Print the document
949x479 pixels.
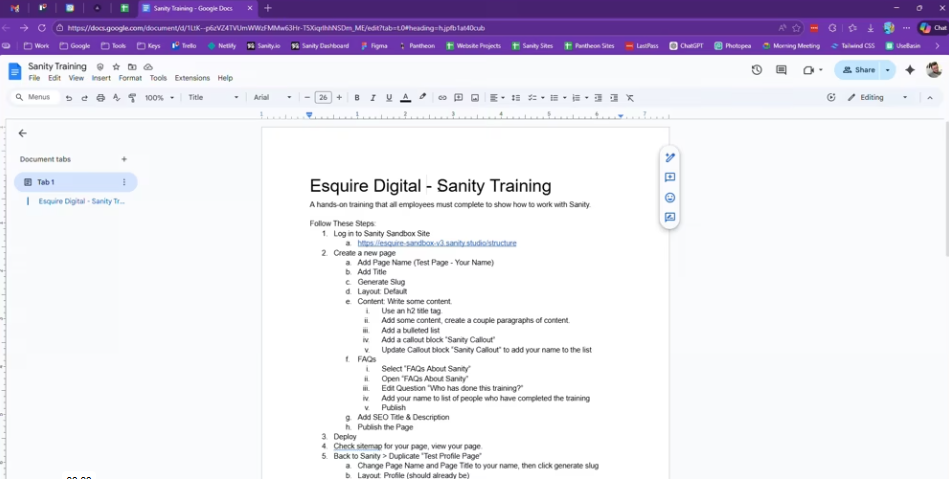pos(100,97)
